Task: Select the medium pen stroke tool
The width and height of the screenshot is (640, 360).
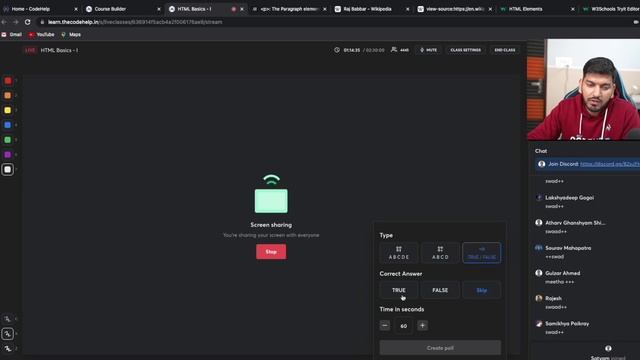Action: click(x=8, y=334)
